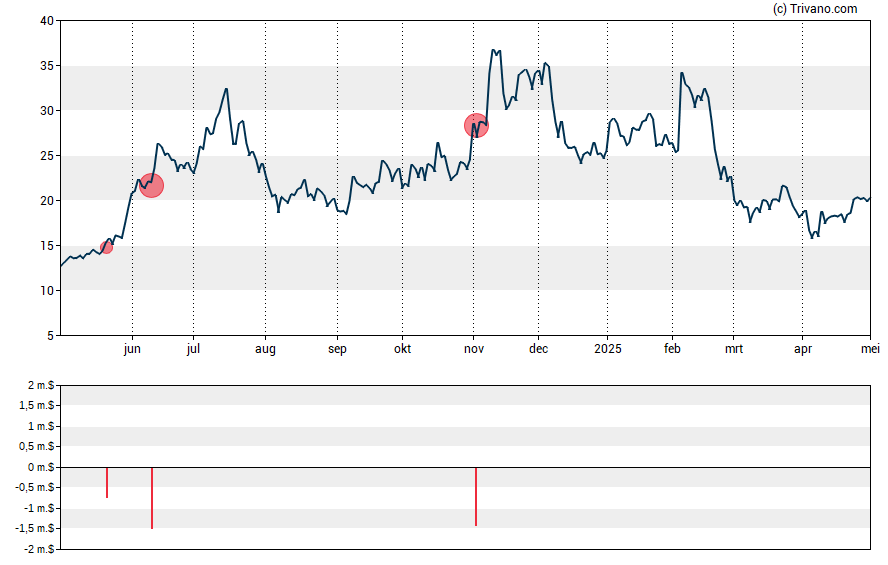Click the 'dec' x-axis label
Viewport: 888px width, 565px height.
tap(539, 349)
